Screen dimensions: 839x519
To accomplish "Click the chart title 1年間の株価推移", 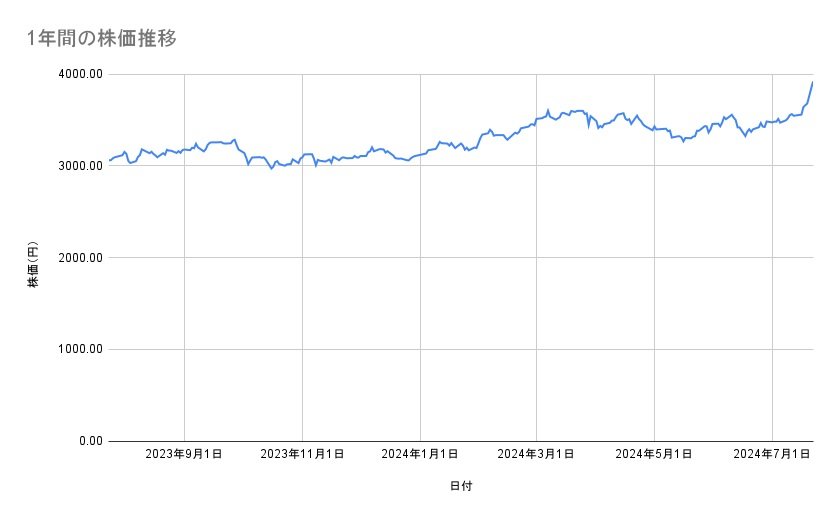I will coord(102,38).
